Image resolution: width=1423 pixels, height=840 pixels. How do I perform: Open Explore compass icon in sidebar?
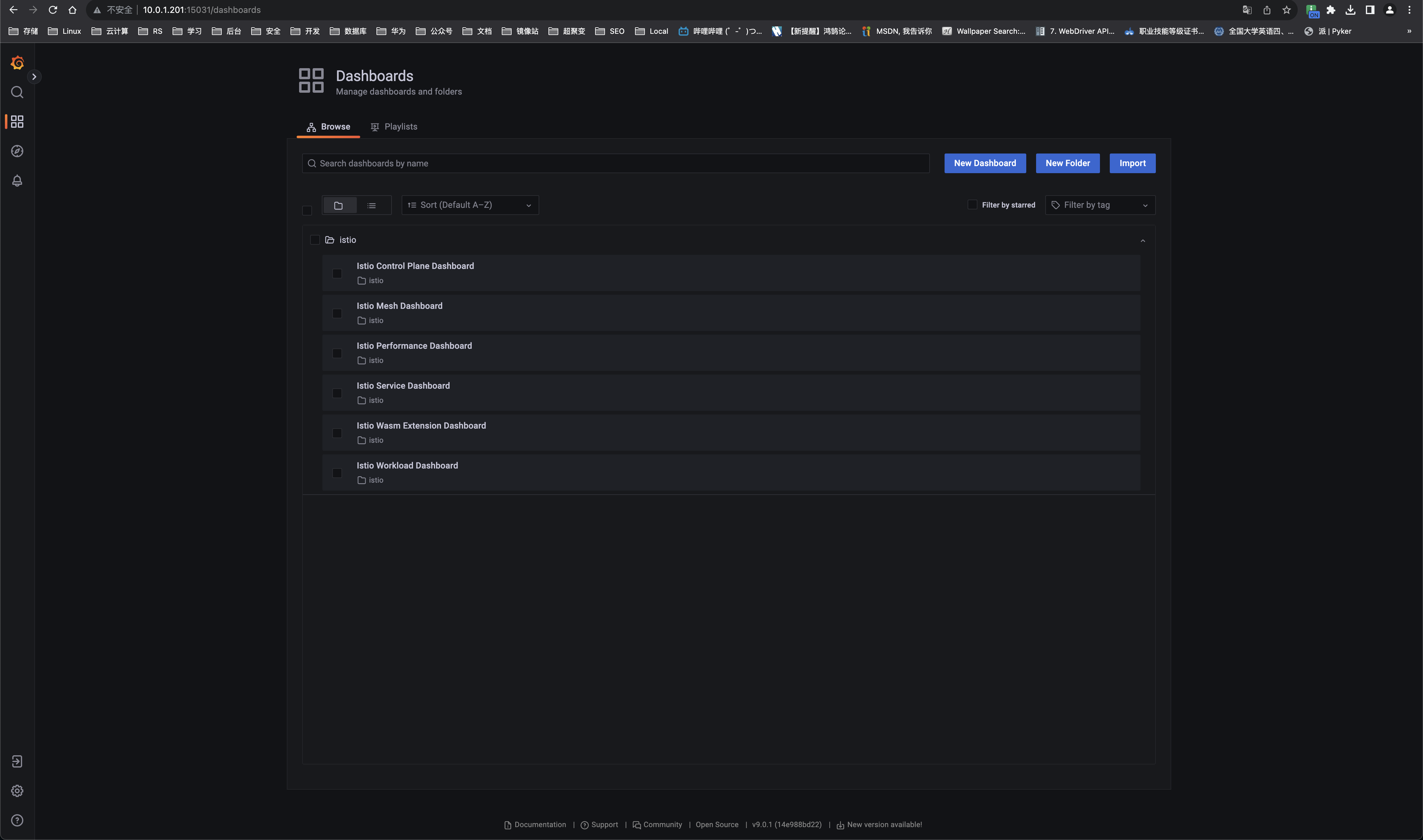tap(17, 151)
